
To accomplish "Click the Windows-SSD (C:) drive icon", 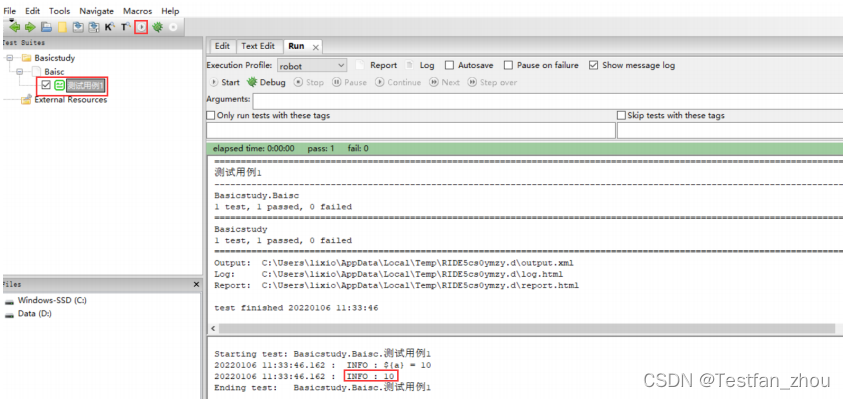I will (9, 301).
